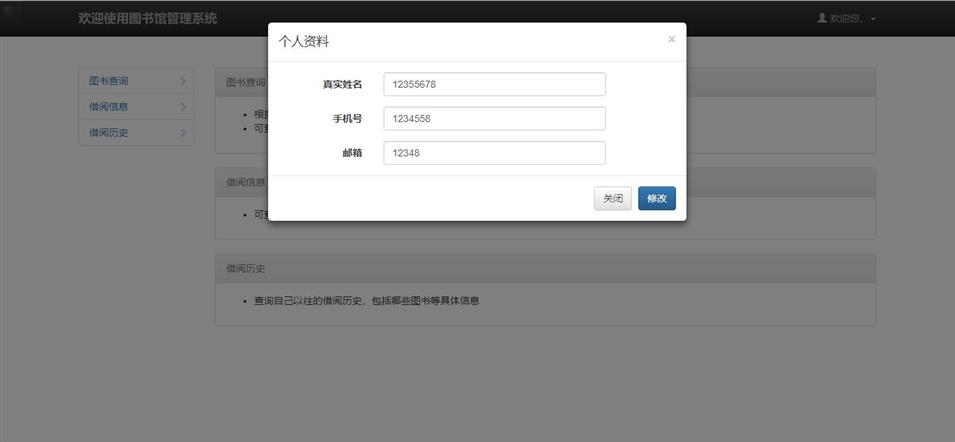Click the user avatar icon in the navbar
Screen dimensions: 955x442
[822, 18]
